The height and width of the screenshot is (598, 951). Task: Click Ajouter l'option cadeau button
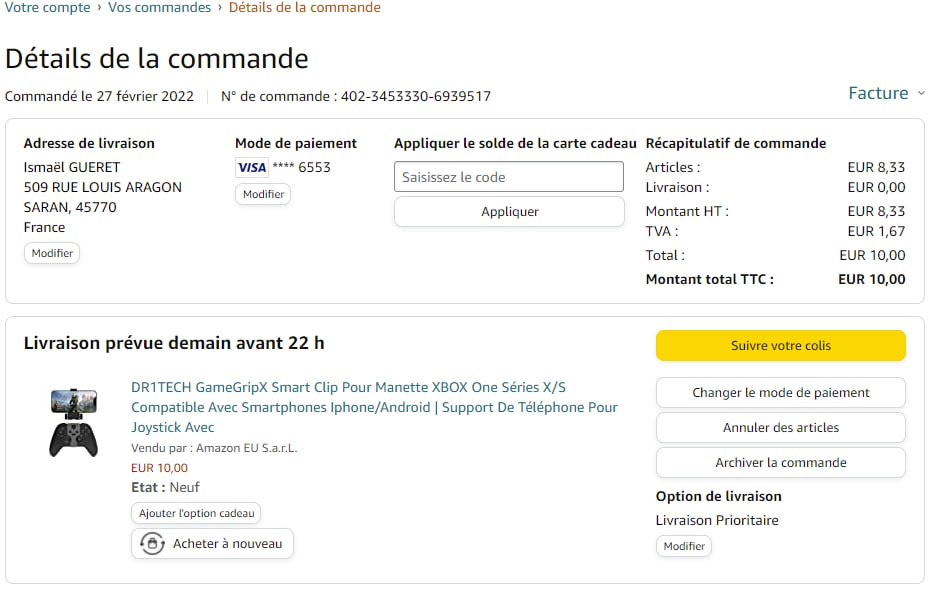pos(196,513)
